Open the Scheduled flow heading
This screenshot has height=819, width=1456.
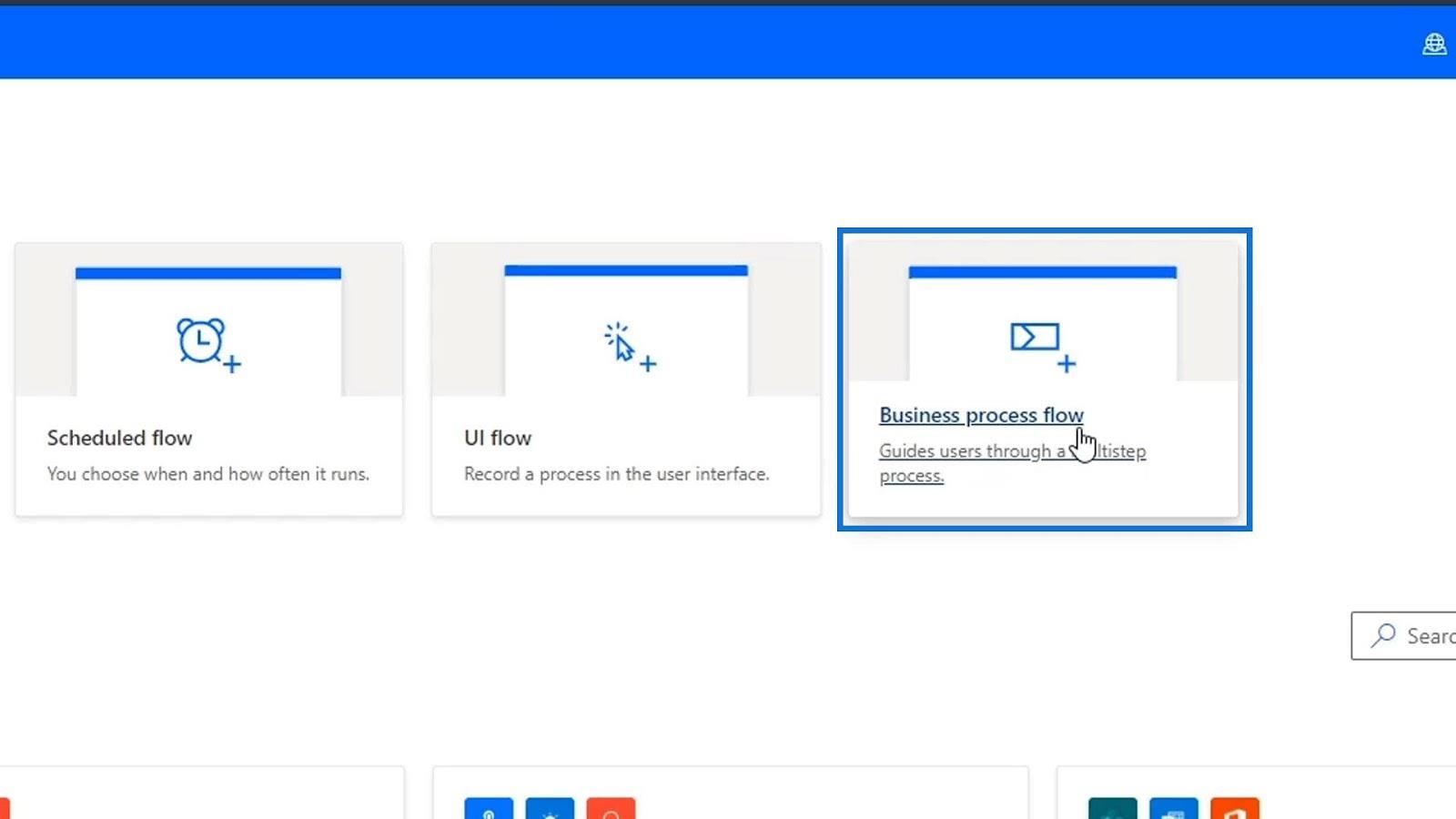(120, 438)
